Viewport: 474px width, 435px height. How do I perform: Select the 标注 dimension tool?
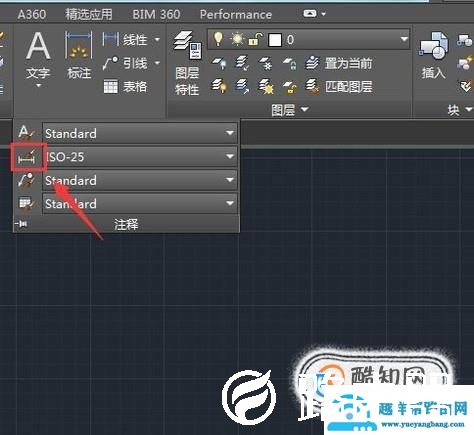(79, 56)
